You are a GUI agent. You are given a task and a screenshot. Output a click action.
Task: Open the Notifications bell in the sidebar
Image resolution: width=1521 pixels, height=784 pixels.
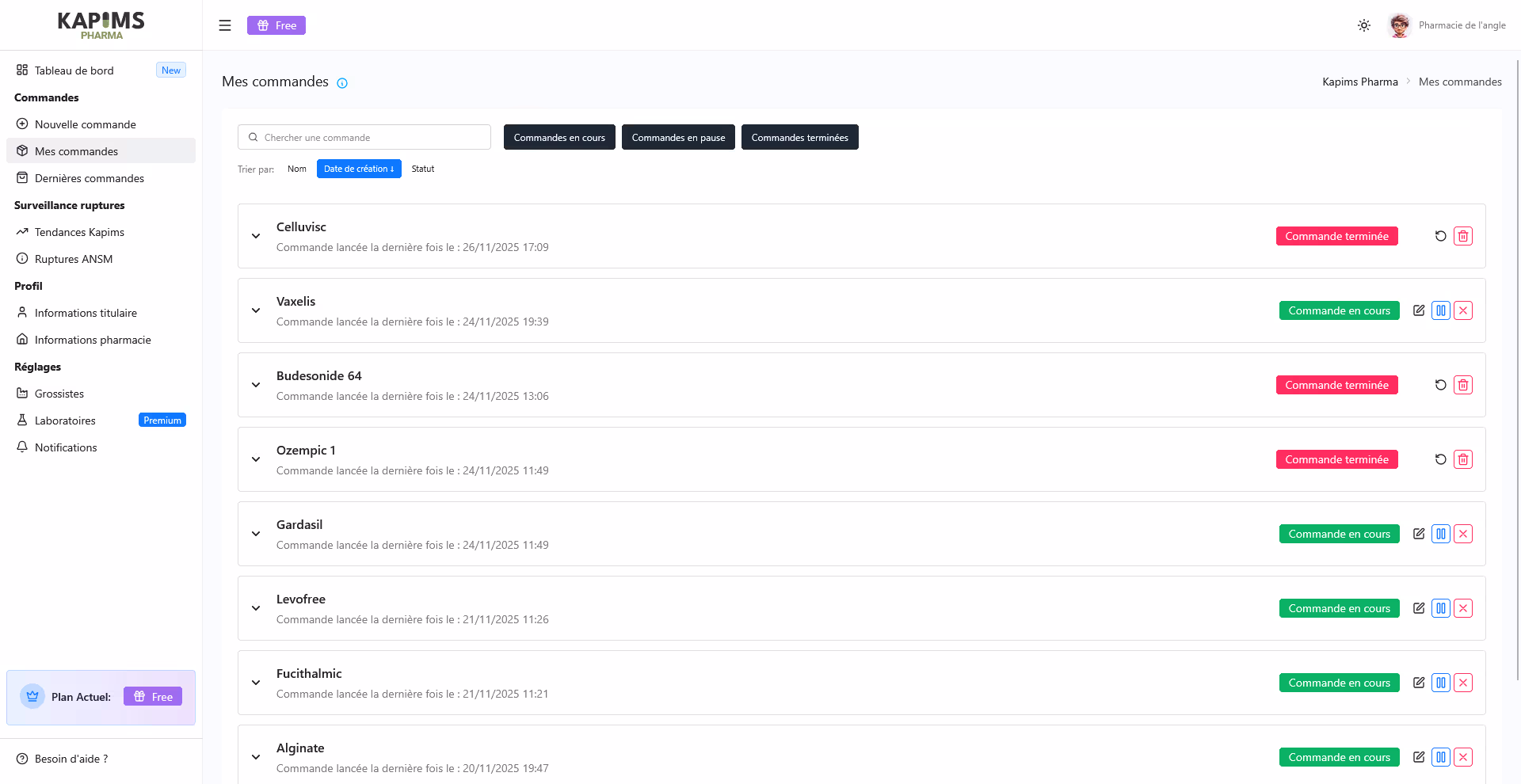pos(22,447)
